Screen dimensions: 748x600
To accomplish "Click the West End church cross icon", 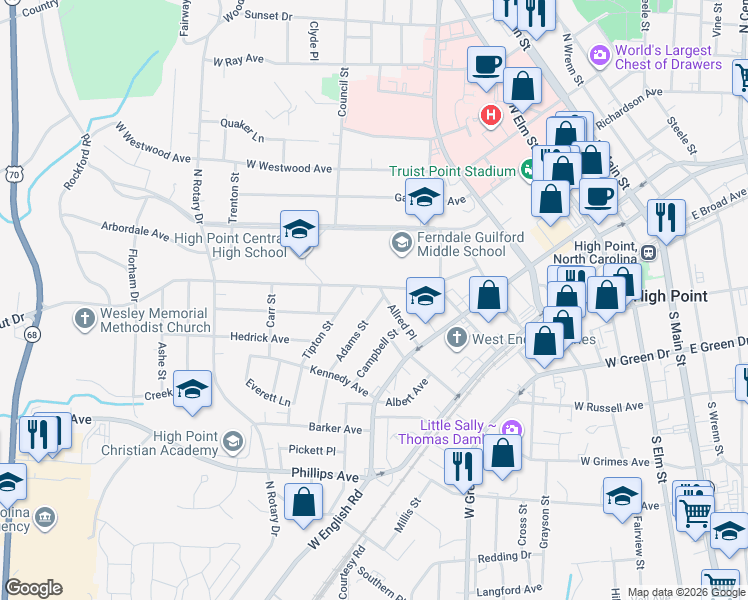I will pos(457,338).
